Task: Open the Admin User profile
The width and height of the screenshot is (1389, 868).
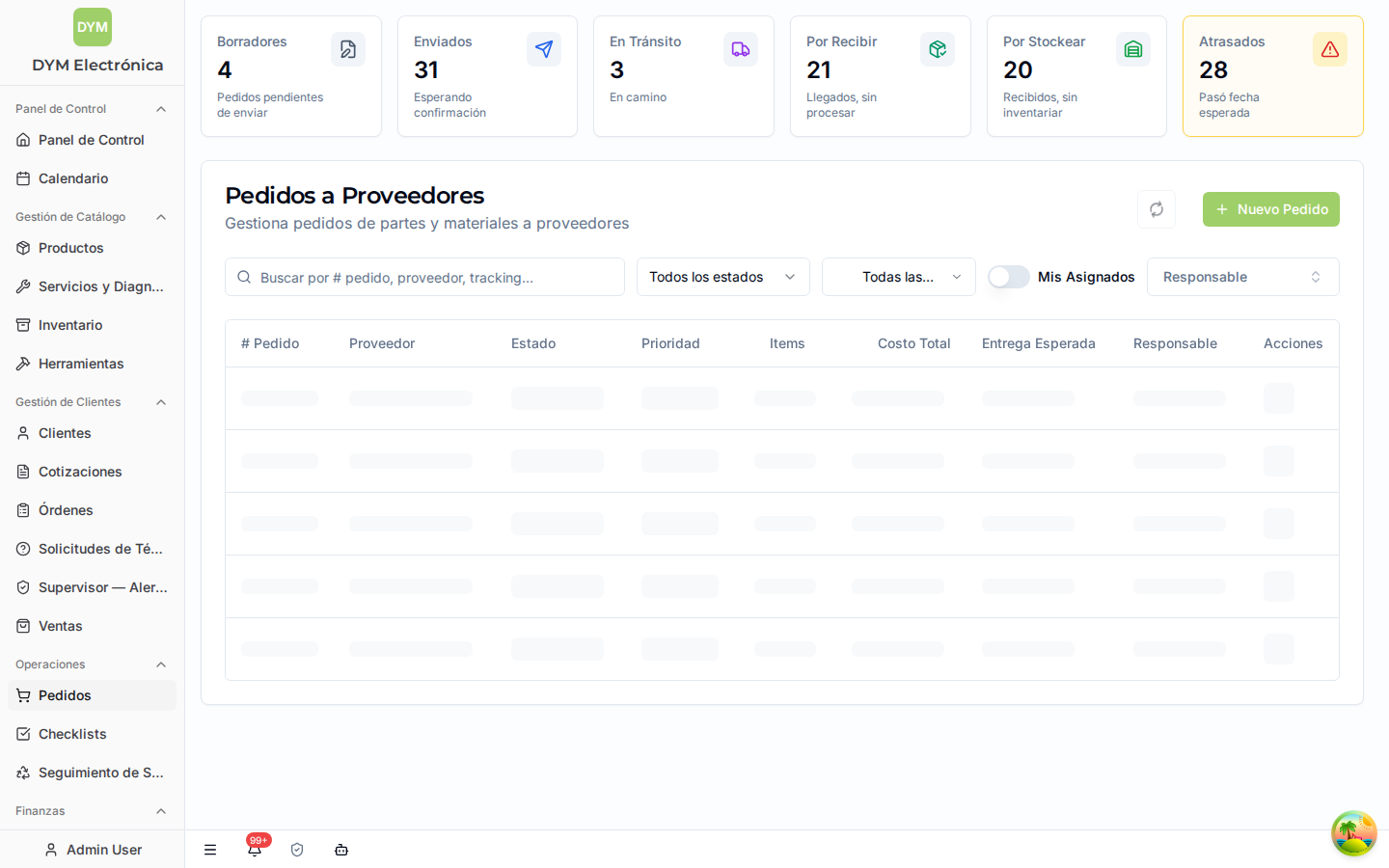Action: click(x=93, y=850)
